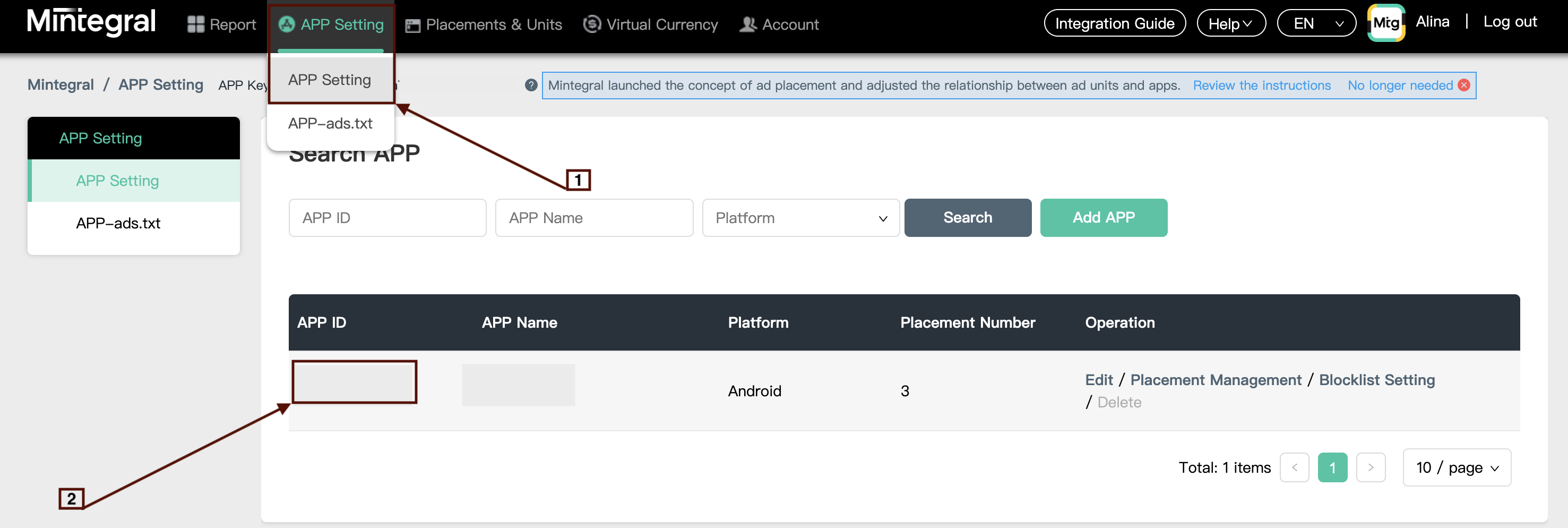Click the Virtual Currency coin icon
The image size is (1568, 528).
coord(591,24)
